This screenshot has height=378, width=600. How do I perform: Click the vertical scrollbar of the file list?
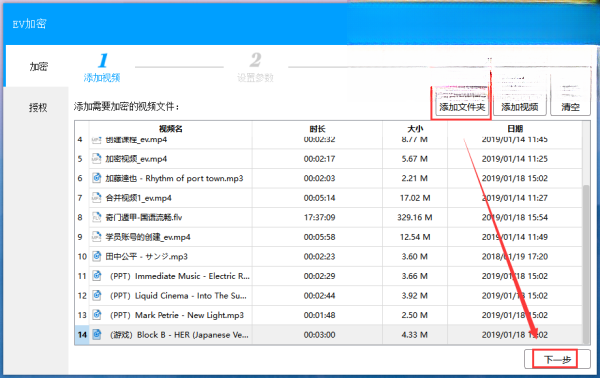[x=586, y=263]
